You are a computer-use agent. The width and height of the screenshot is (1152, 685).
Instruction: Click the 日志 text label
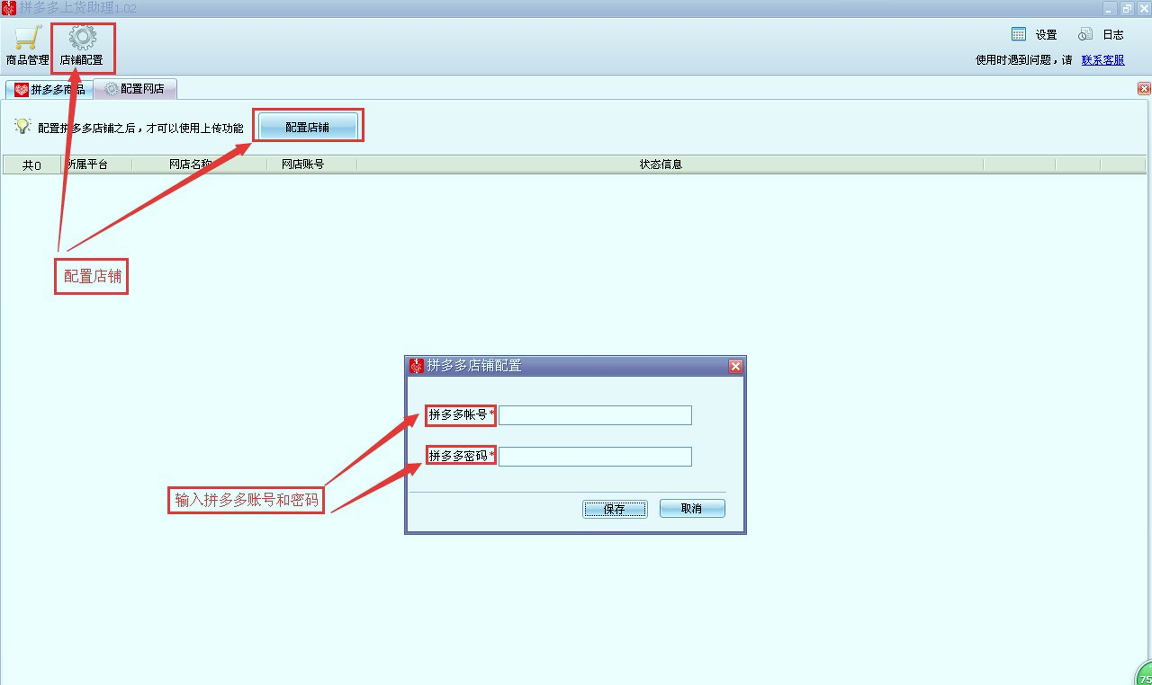click(x=1113, y=35)
